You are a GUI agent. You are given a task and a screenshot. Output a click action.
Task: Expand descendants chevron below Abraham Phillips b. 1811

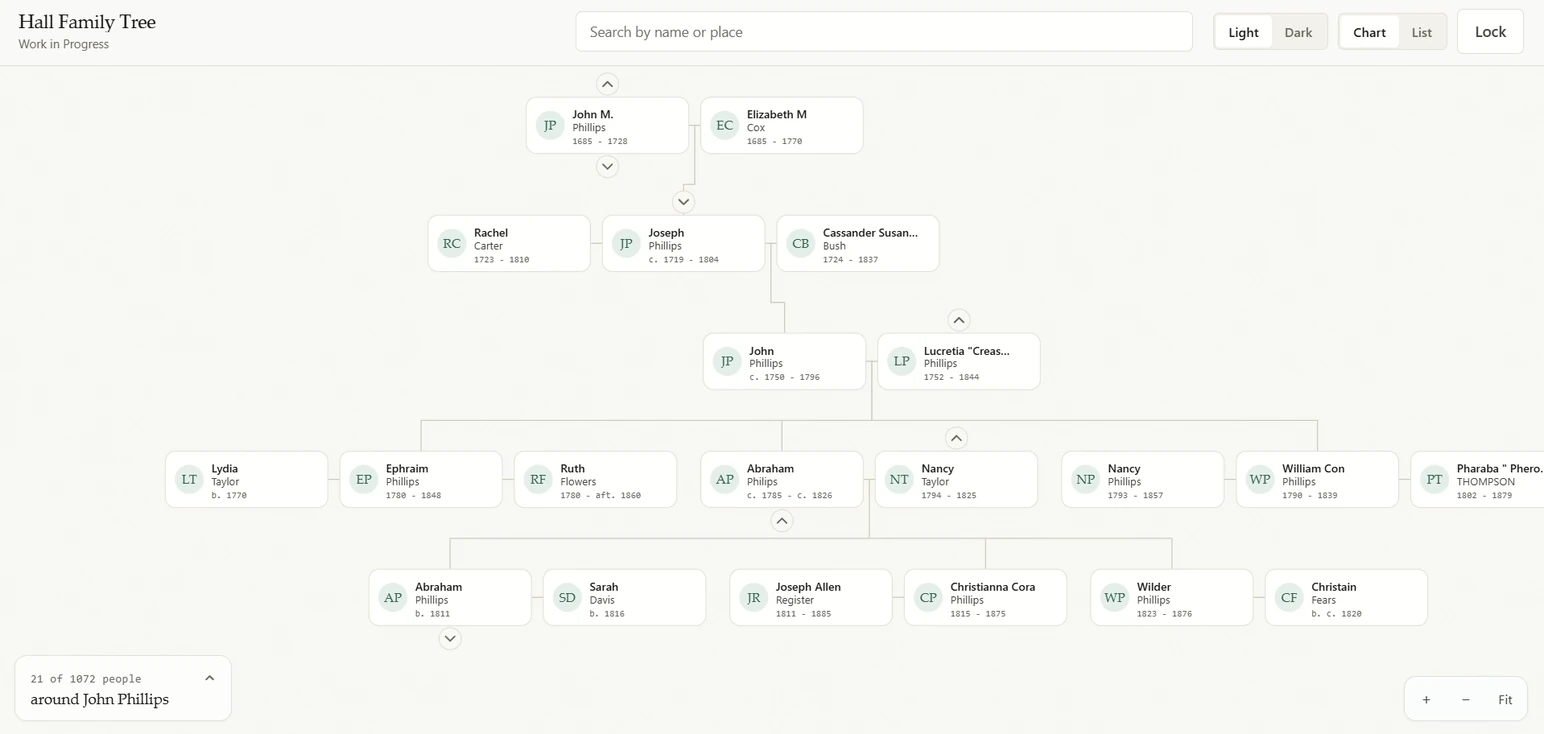click(450, 639)
